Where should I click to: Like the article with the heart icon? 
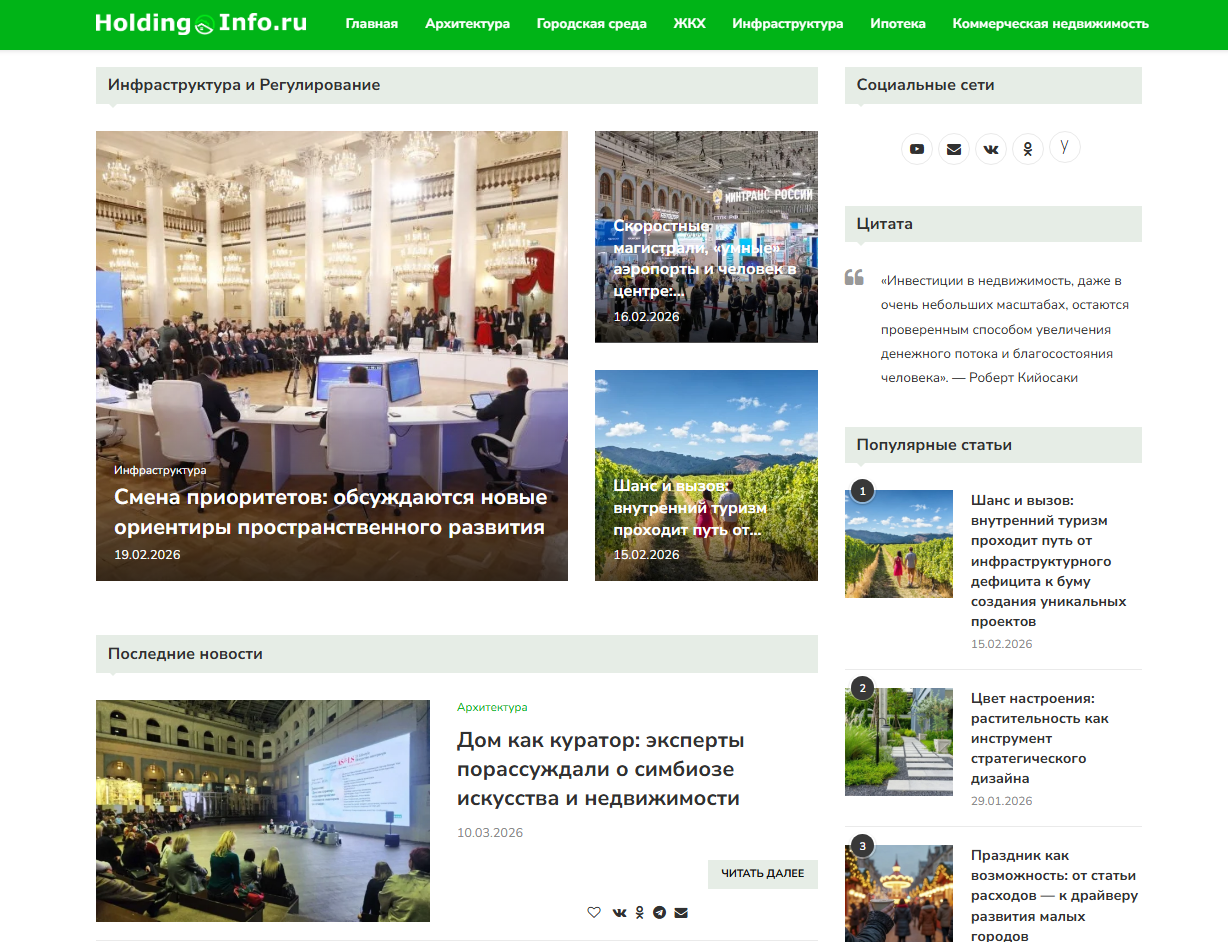[594, 912]
